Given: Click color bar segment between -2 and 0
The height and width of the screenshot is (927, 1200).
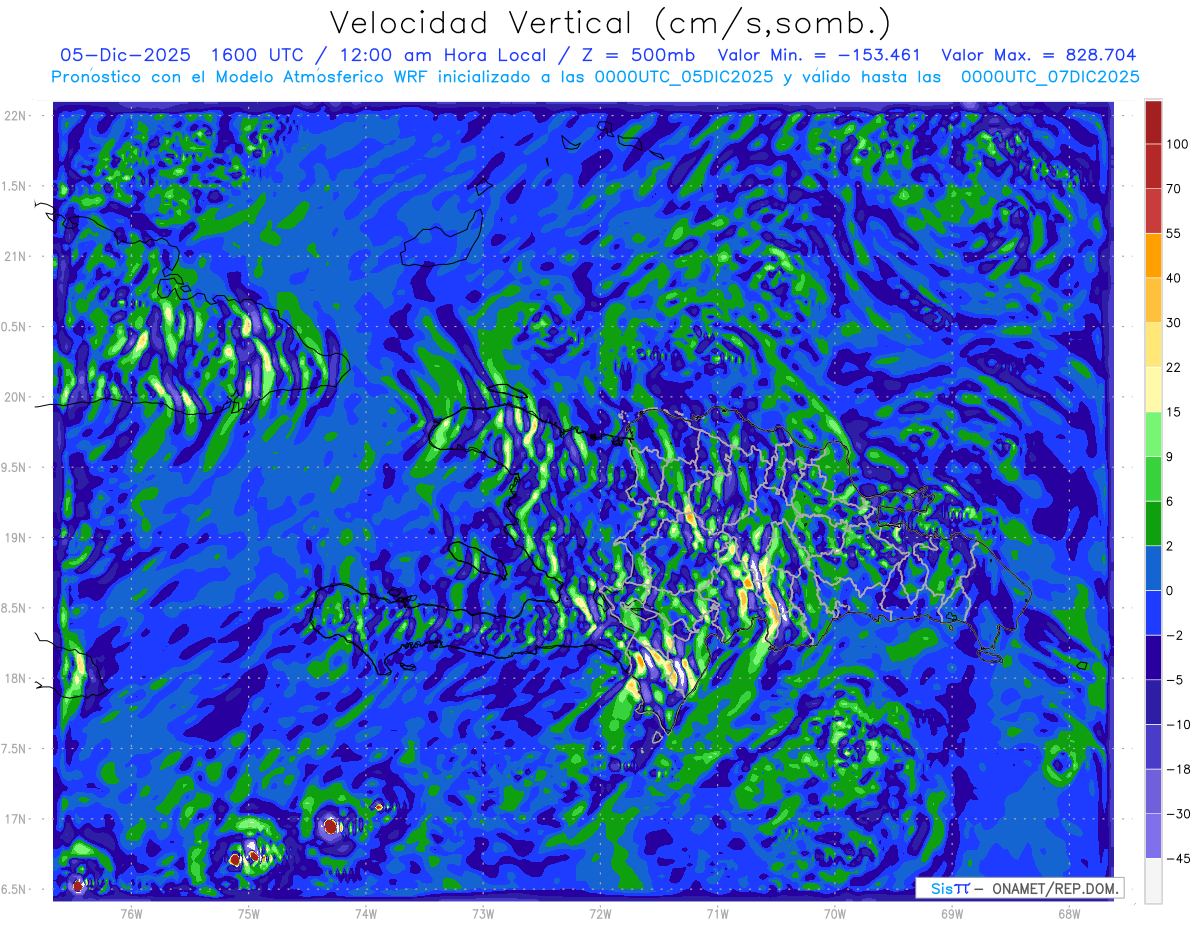Looking at the screenshot, I should (1152, 612).
